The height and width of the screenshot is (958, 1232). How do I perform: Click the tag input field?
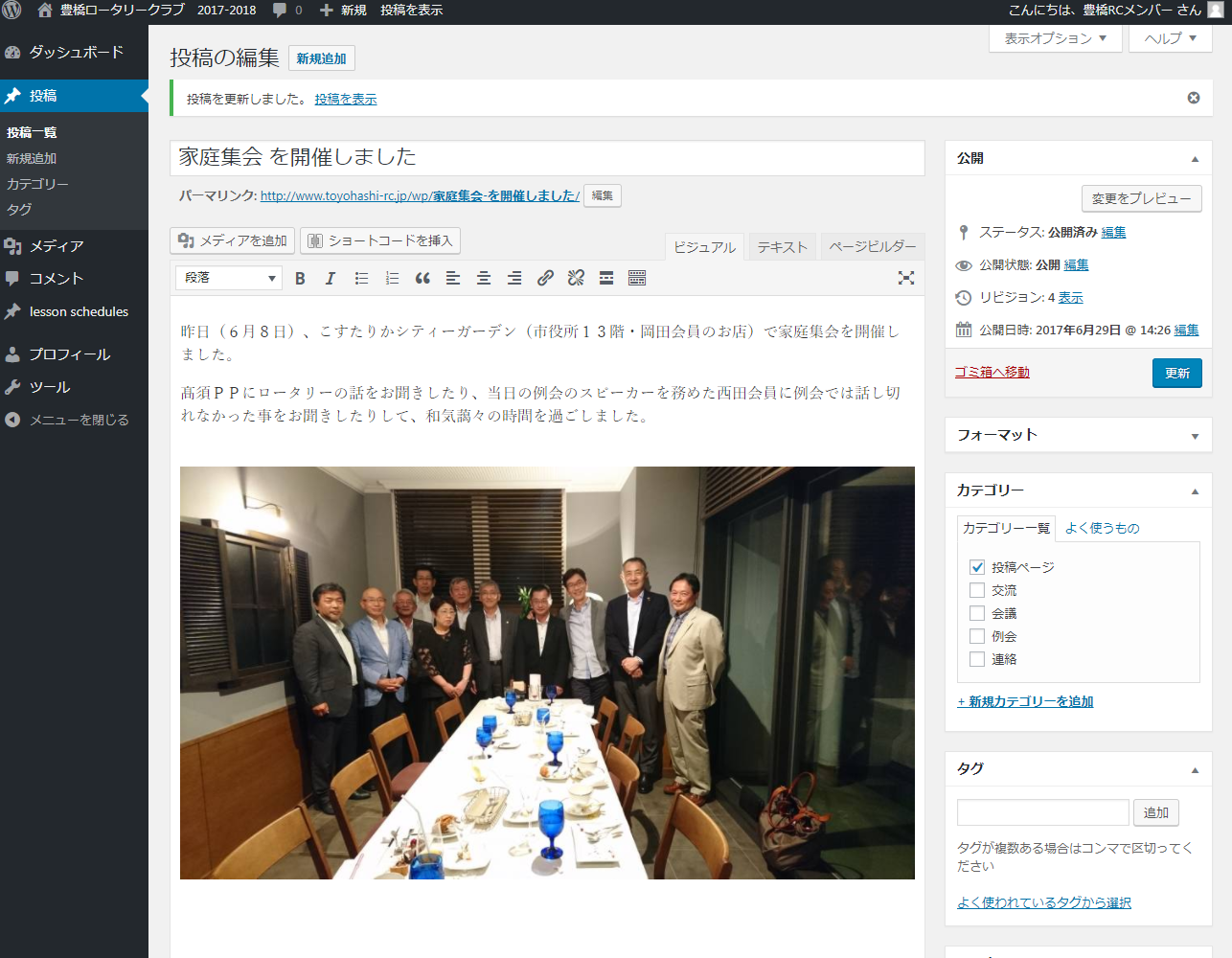coord(1042,812)
